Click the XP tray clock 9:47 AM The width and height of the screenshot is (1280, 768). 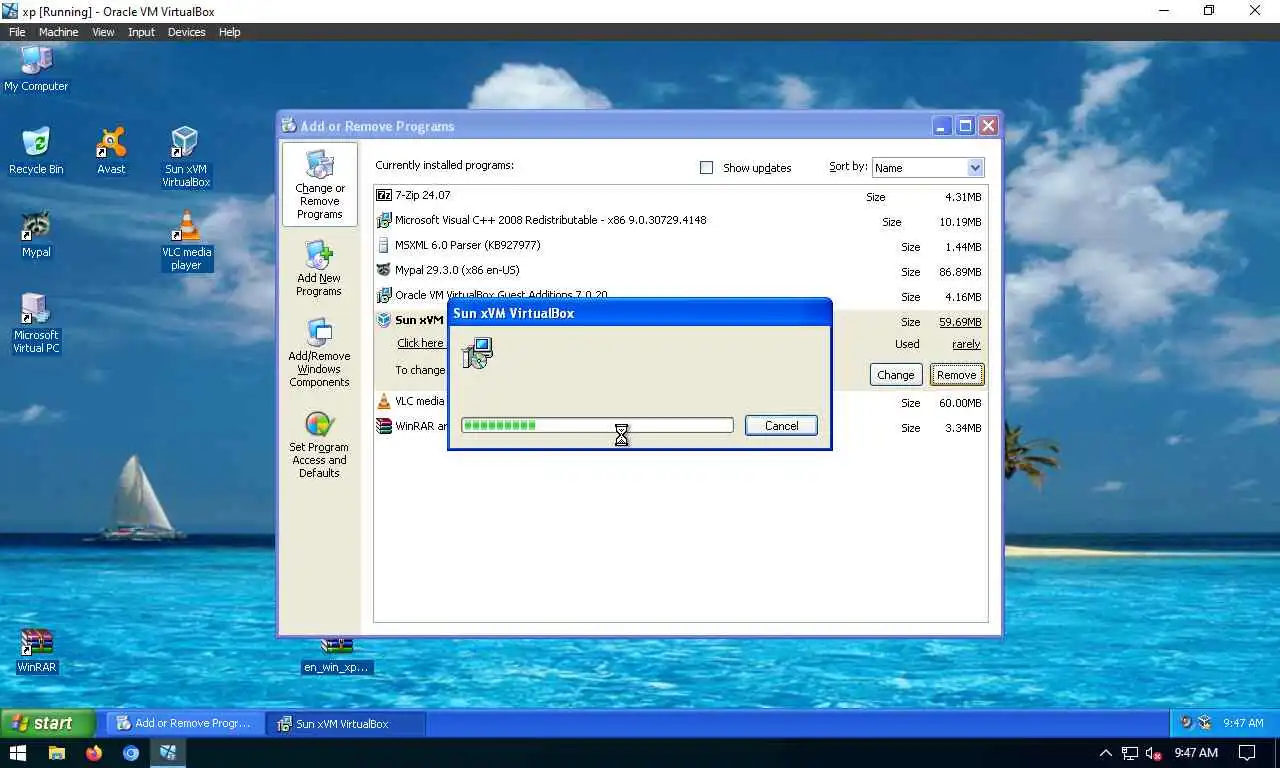1243,723
